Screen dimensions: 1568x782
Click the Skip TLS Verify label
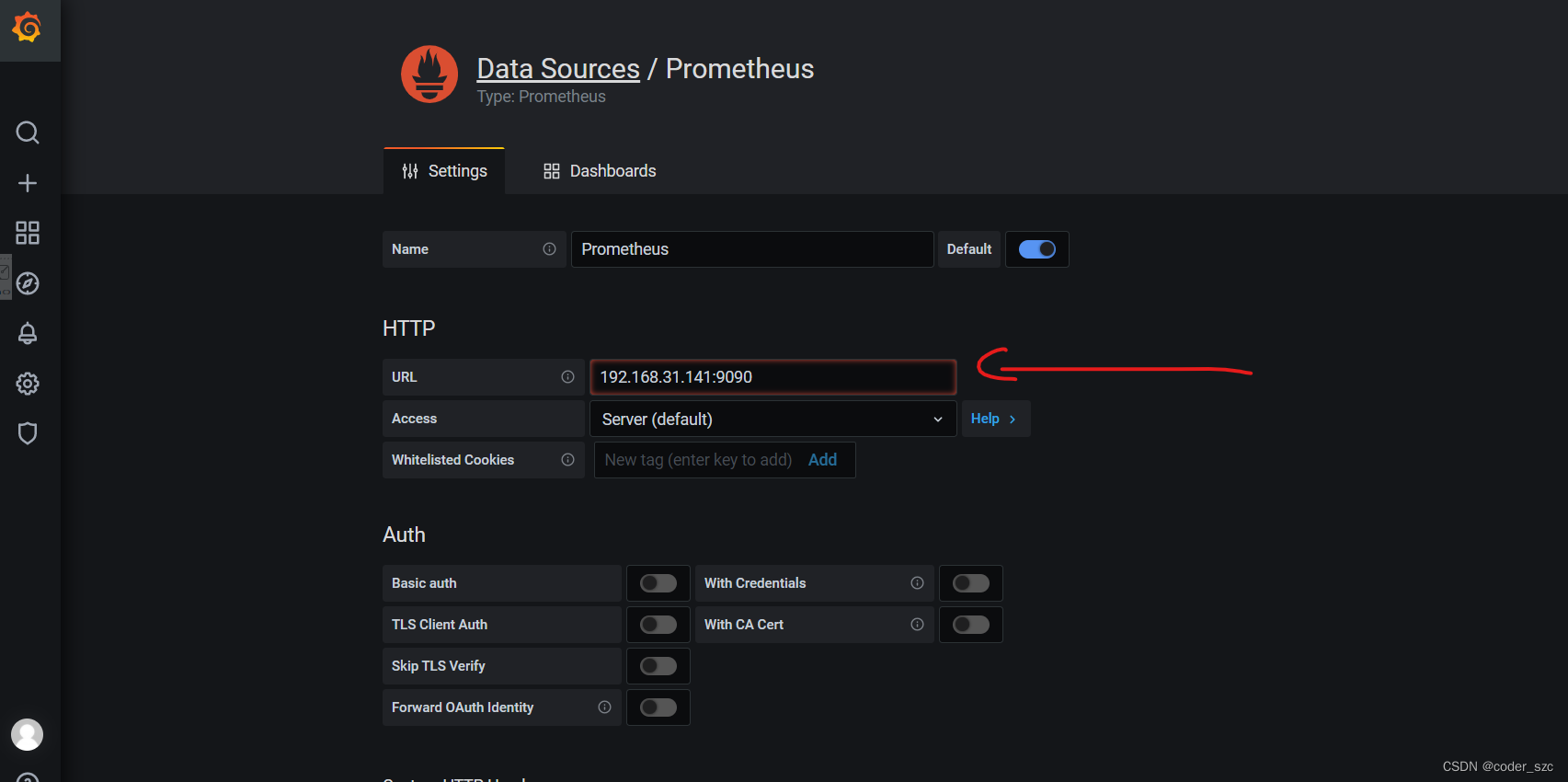tap(439, 666)
